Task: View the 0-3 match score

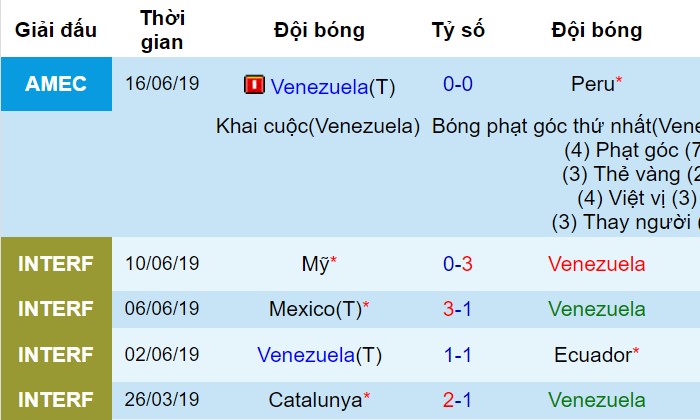Action: [x=458, y=264]
